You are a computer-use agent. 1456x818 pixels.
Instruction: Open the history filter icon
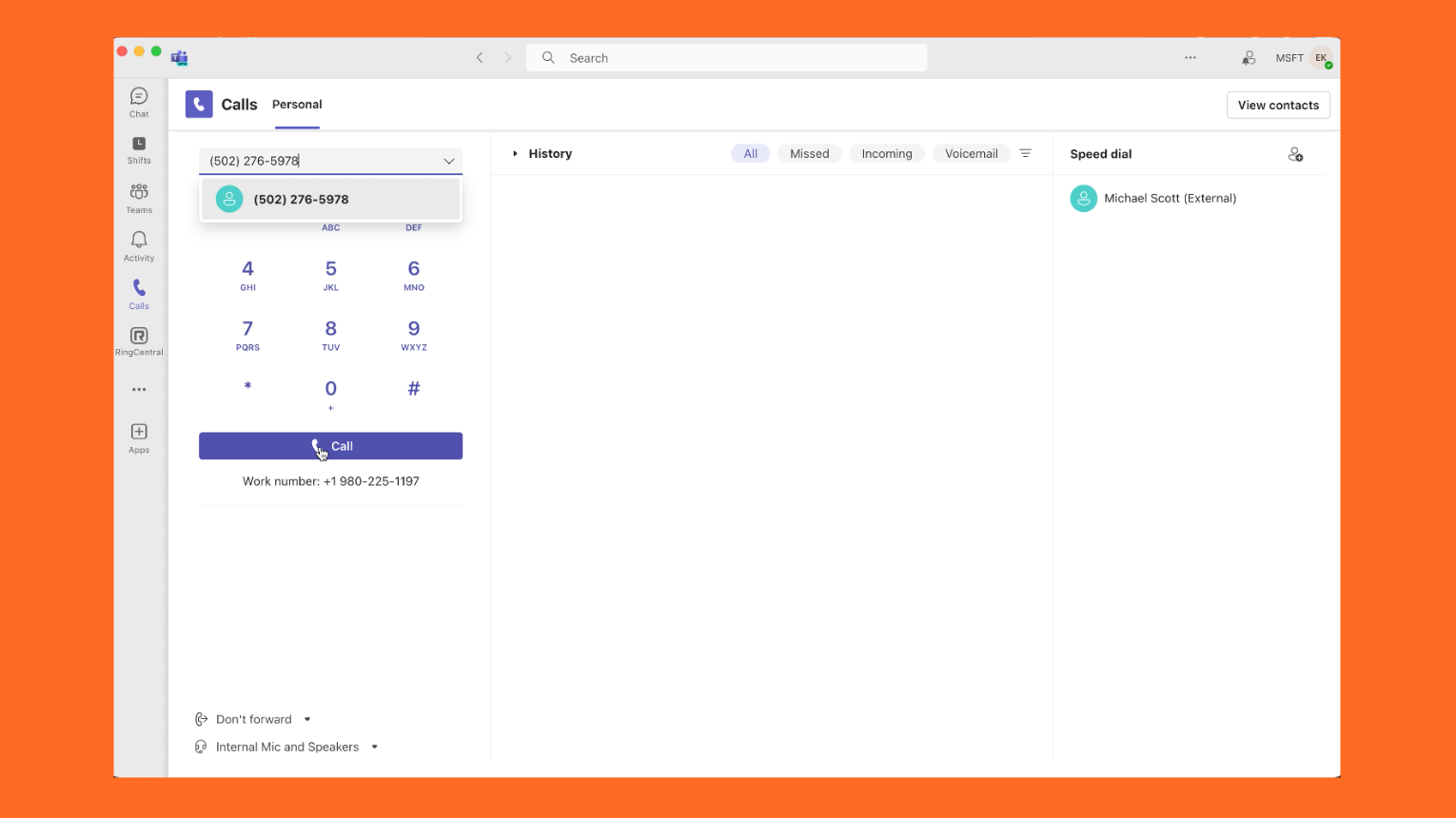1025,153
